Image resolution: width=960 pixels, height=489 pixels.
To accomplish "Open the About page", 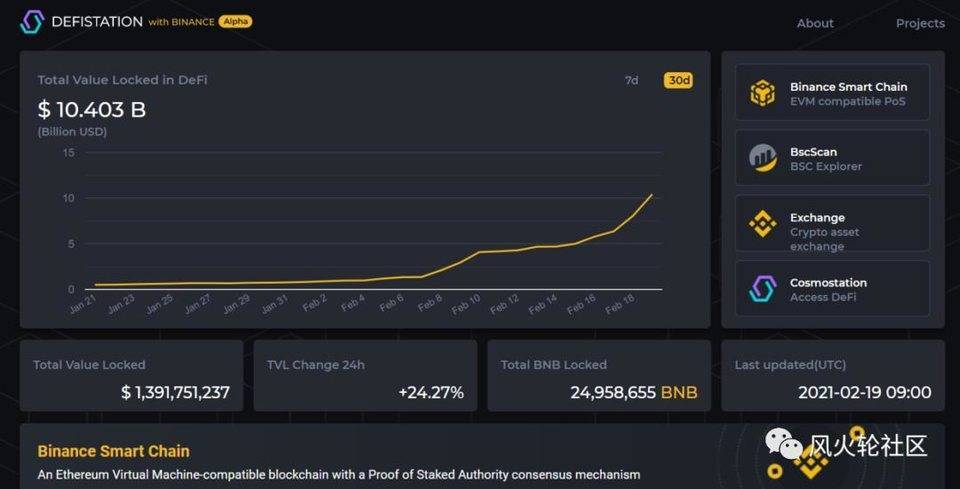I will click(x=815, y=23).
